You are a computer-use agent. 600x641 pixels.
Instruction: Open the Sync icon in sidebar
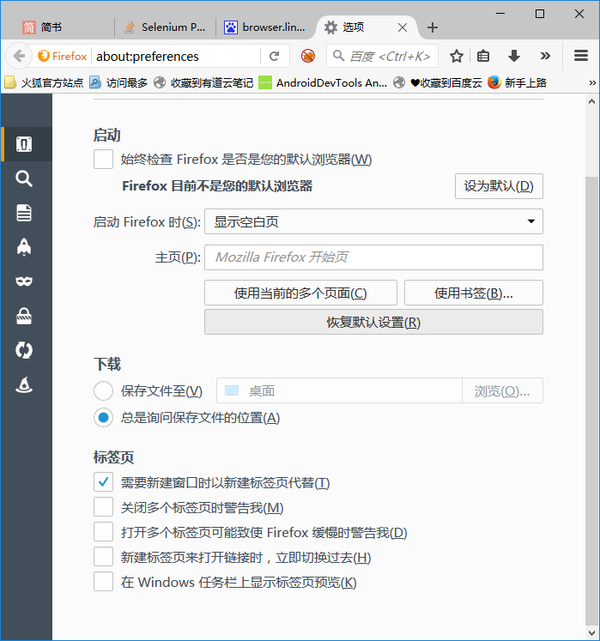click(x=24, y=351)
